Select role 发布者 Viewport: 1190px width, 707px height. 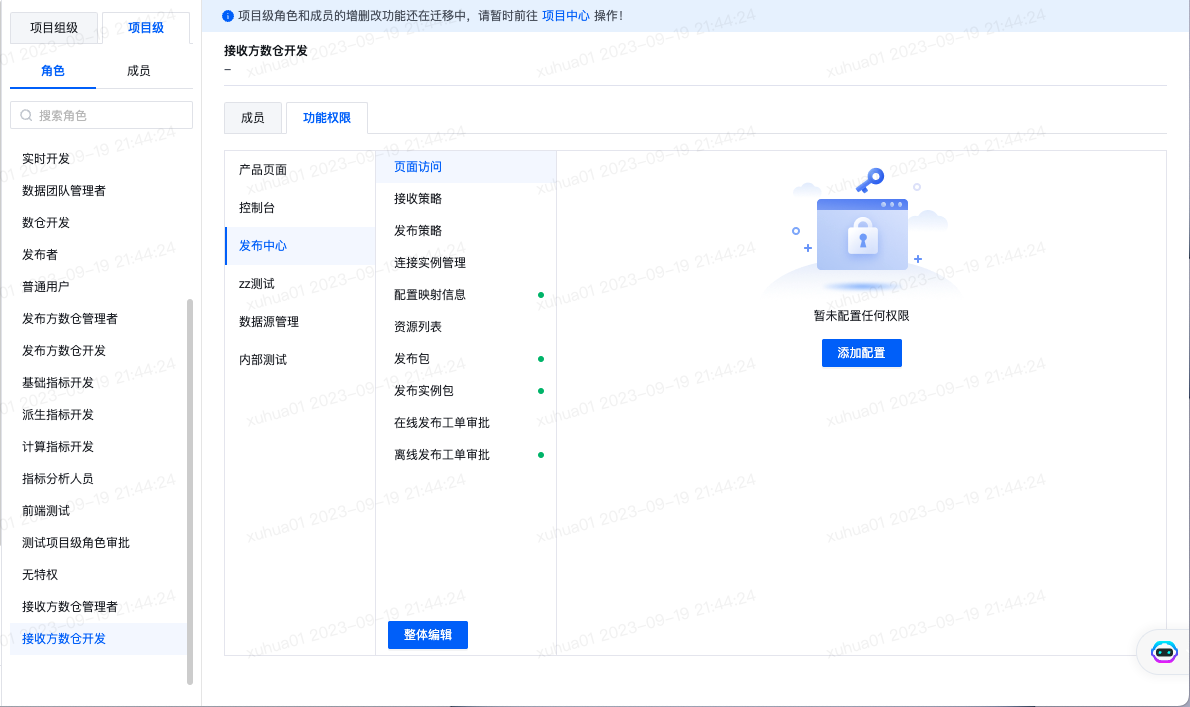point(98,255)
